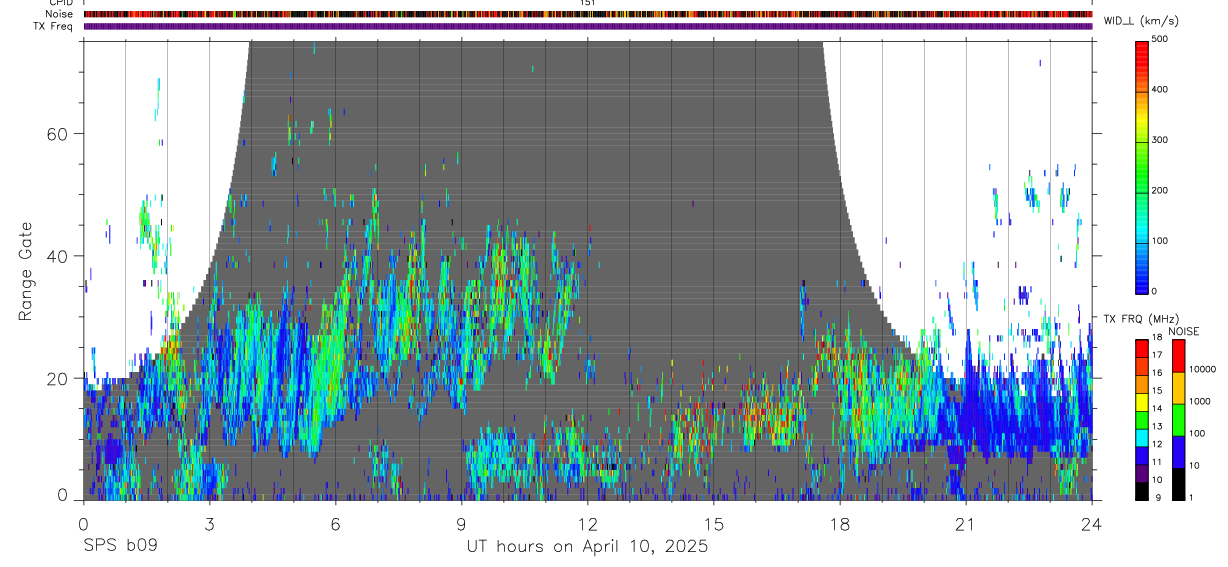
Task: Click the 12 UT hour tick label
Action: point(588,524)
